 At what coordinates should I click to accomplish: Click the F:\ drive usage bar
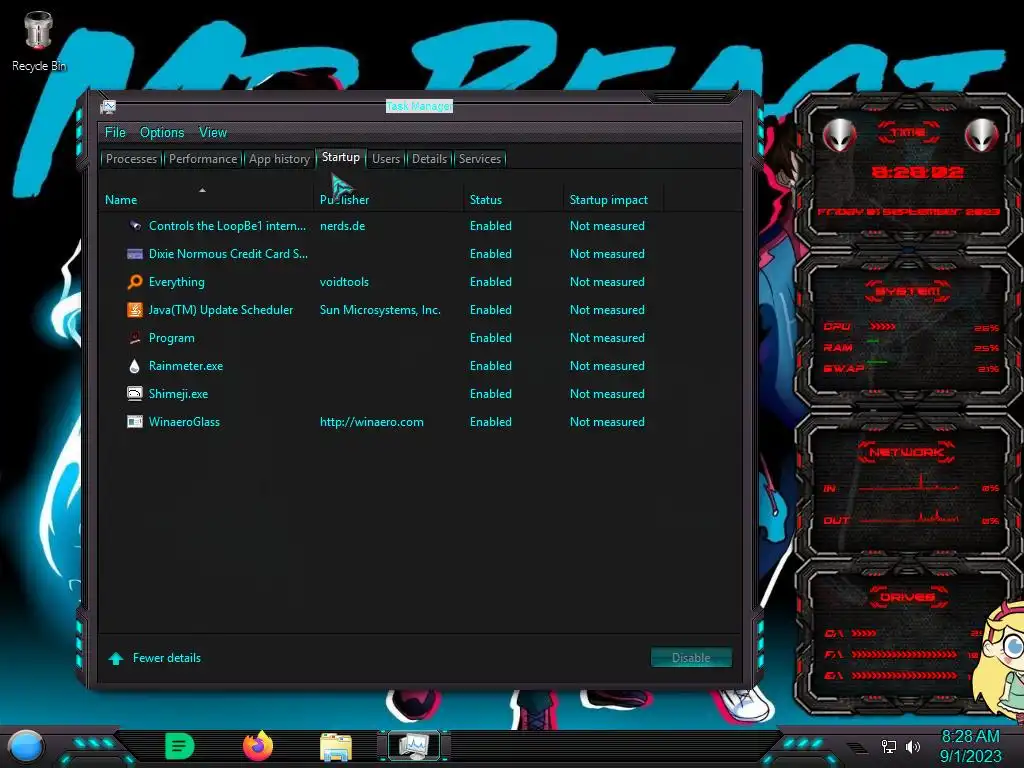(904, 654)
